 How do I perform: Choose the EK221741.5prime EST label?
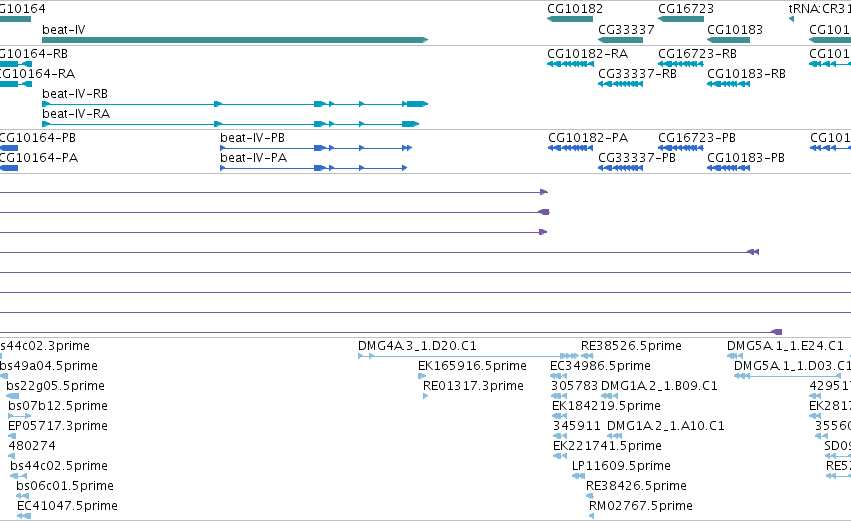point(607,447)
